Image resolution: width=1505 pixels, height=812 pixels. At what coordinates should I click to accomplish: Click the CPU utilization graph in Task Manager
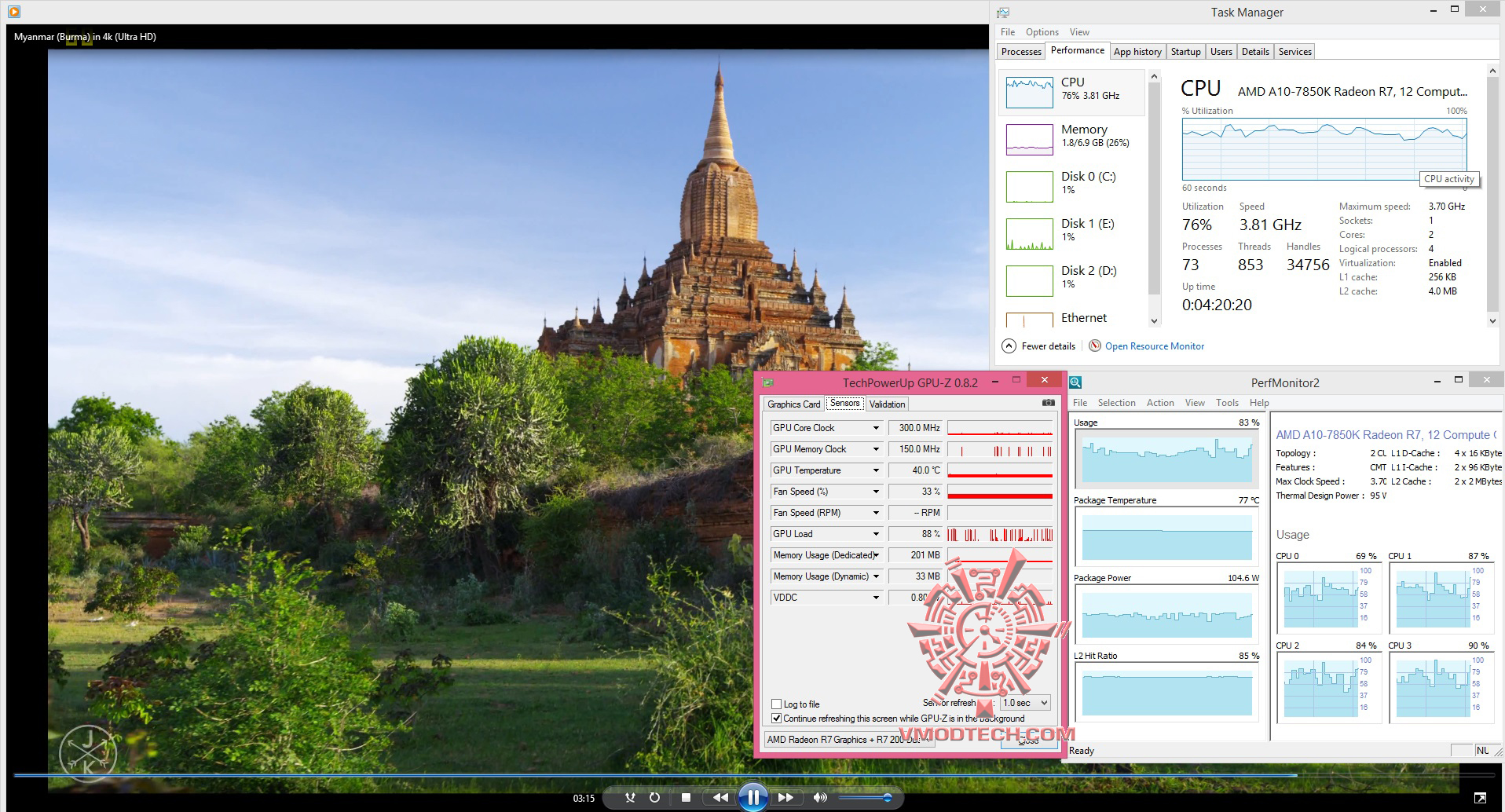(x=1324, y=149)
